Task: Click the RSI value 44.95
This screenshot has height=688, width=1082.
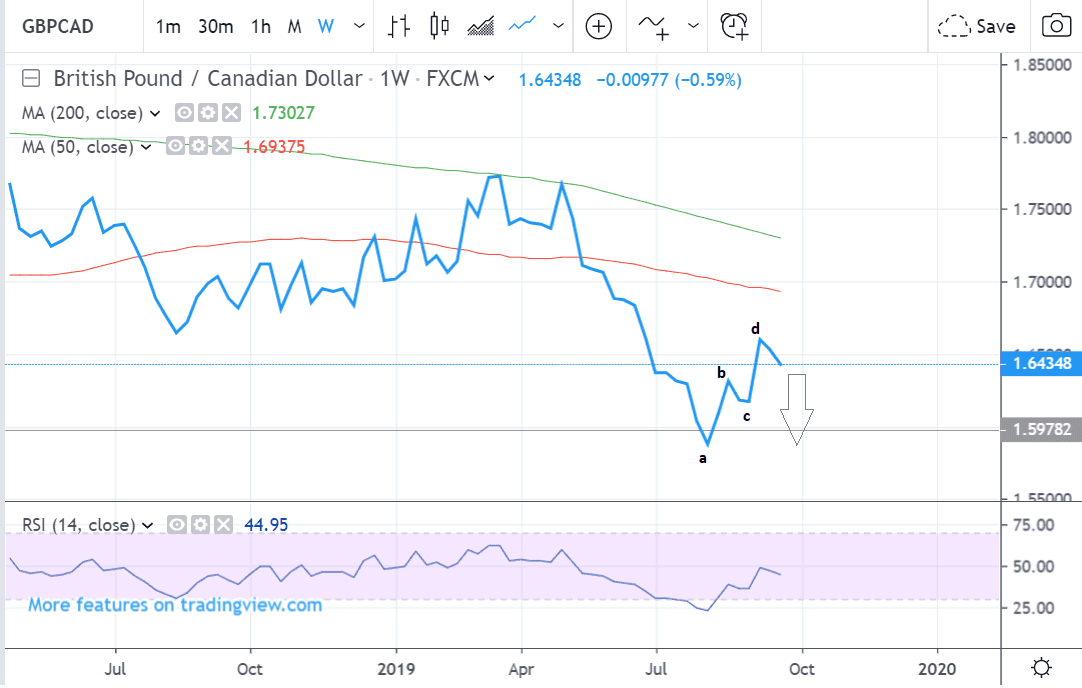Action: 266,525
